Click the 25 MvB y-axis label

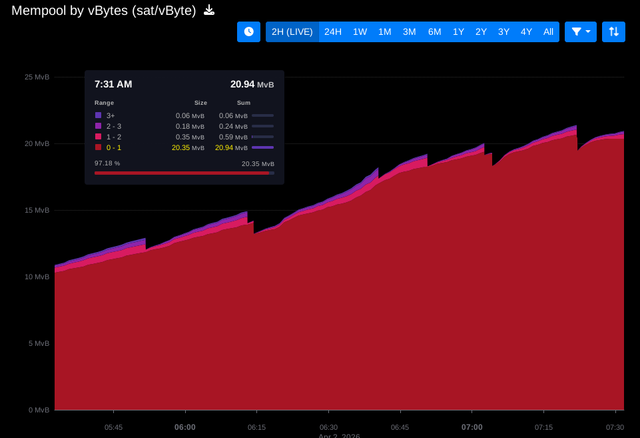pyautogui.click(x=37, y=77)
